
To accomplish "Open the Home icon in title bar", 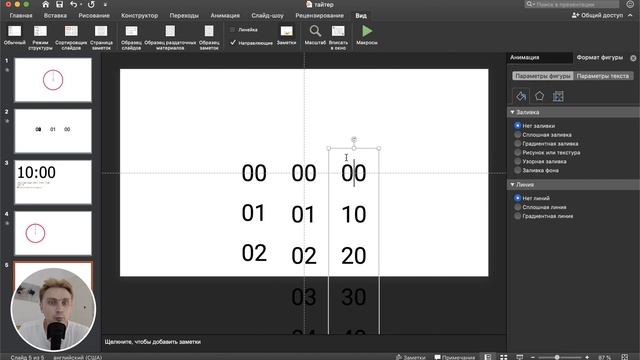I will click(45, 4).
